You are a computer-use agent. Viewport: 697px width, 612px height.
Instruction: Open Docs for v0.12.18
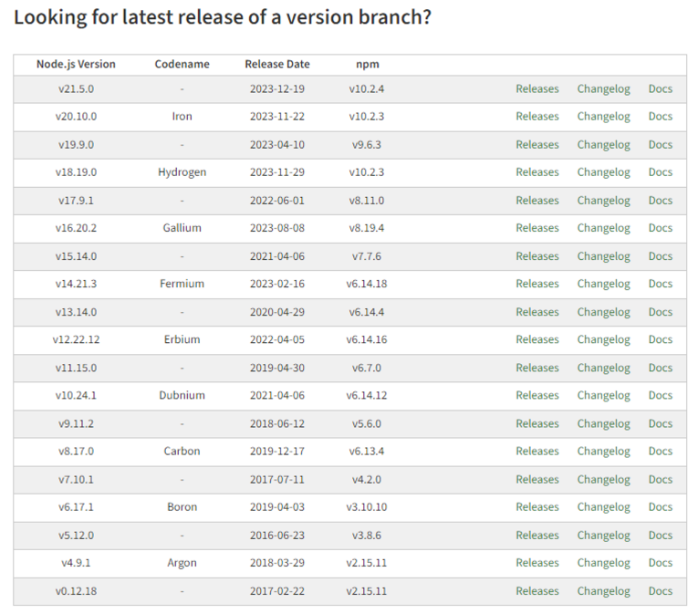click(660, 592)
